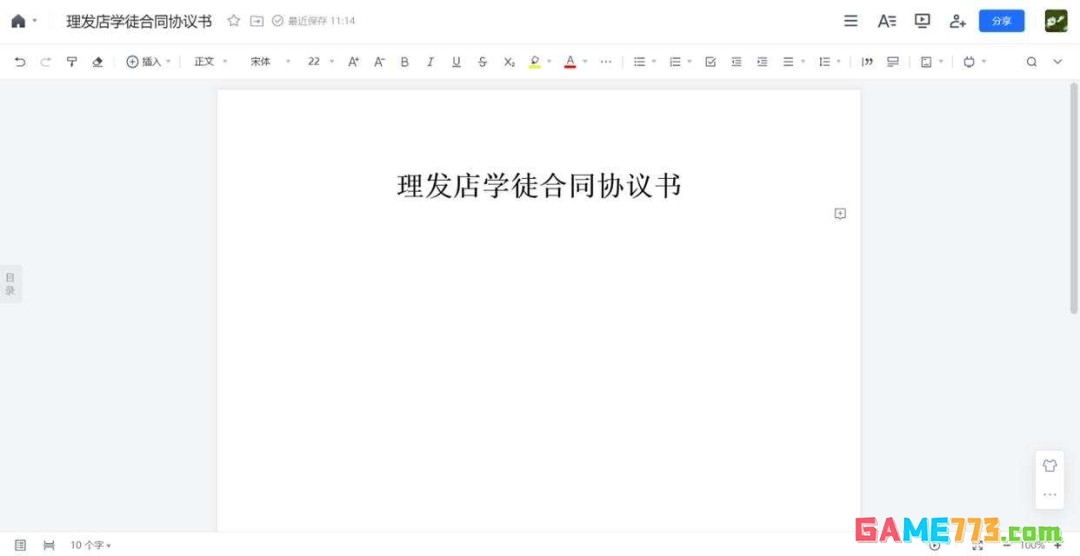
Task: Click the 最近保存 11:14 save status
Action: click(314, 21)
